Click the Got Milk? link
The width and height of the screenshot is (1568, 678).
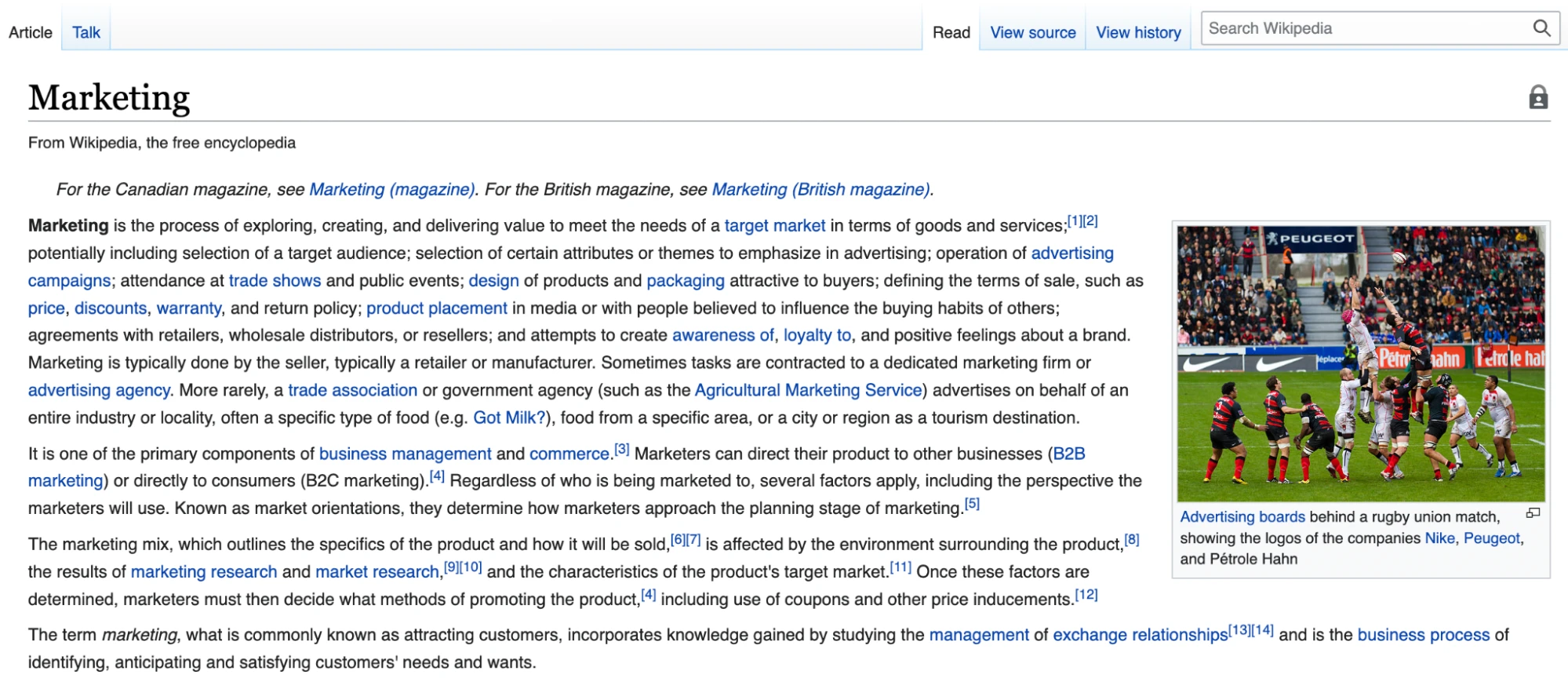(508, 418)
